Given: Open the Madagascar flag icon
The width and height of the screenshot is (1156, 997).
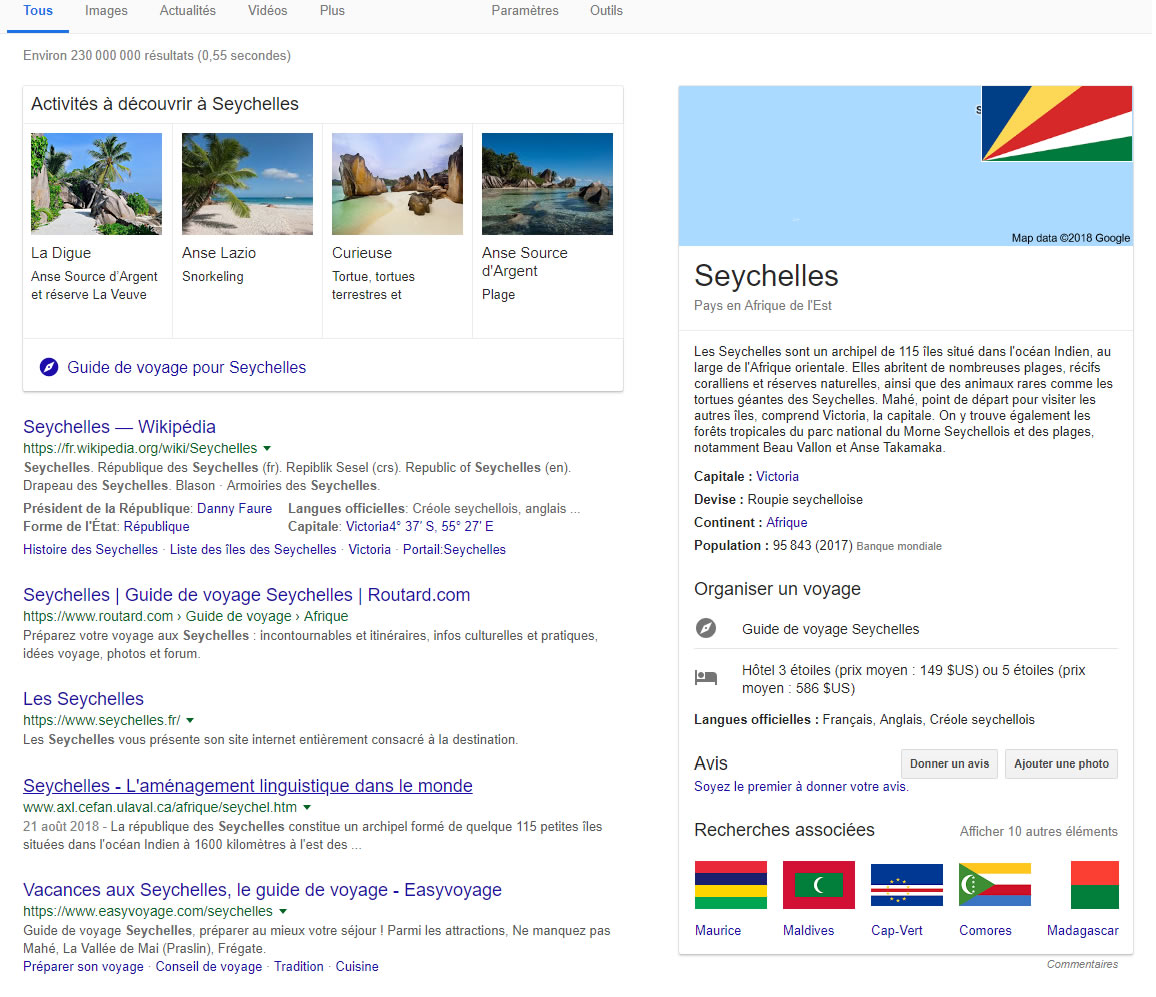Looking at the screenshot, I should [1095, 885].
